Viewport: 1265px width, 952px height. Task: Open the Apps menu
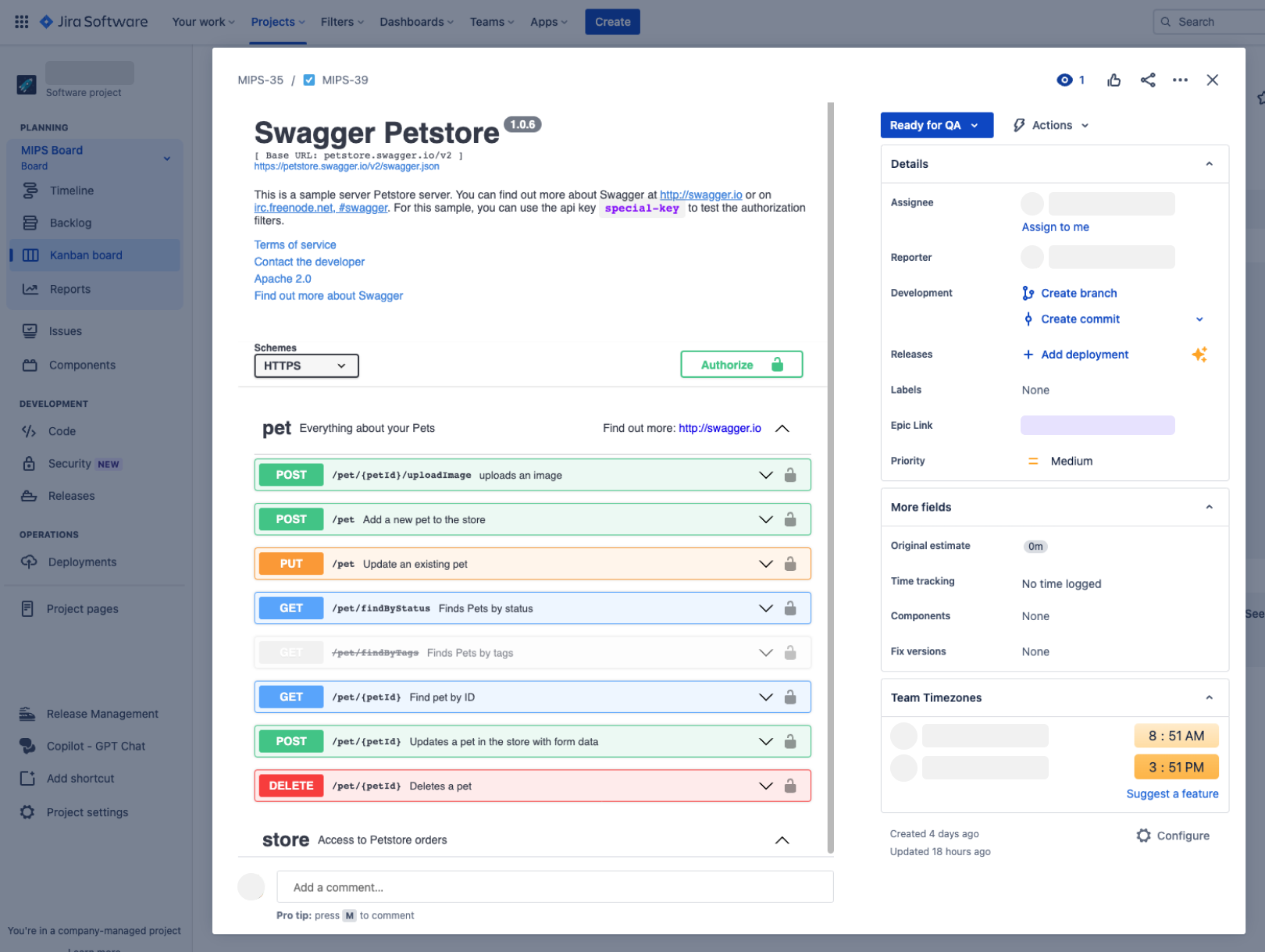point(549,22)
